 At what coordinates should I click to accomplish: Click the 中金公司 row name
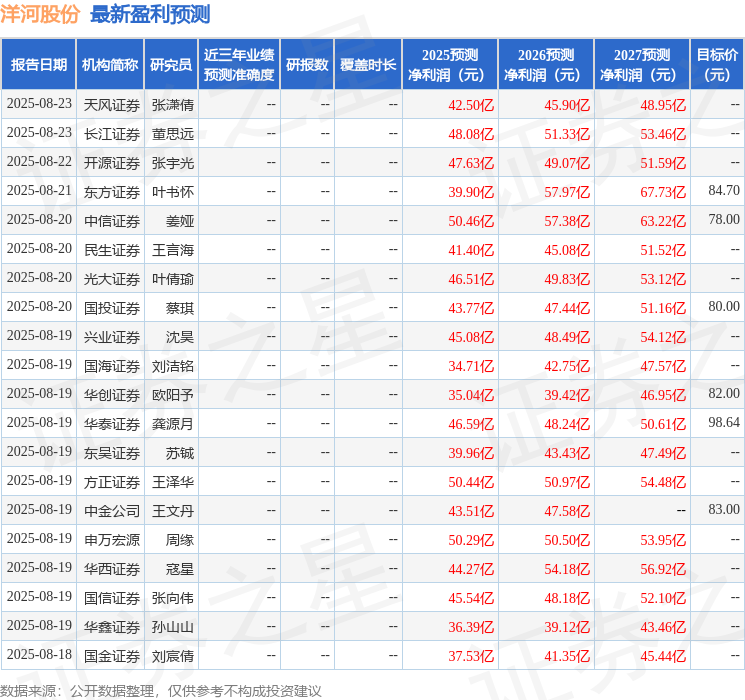pyautogui.click(x=111, y=510)
